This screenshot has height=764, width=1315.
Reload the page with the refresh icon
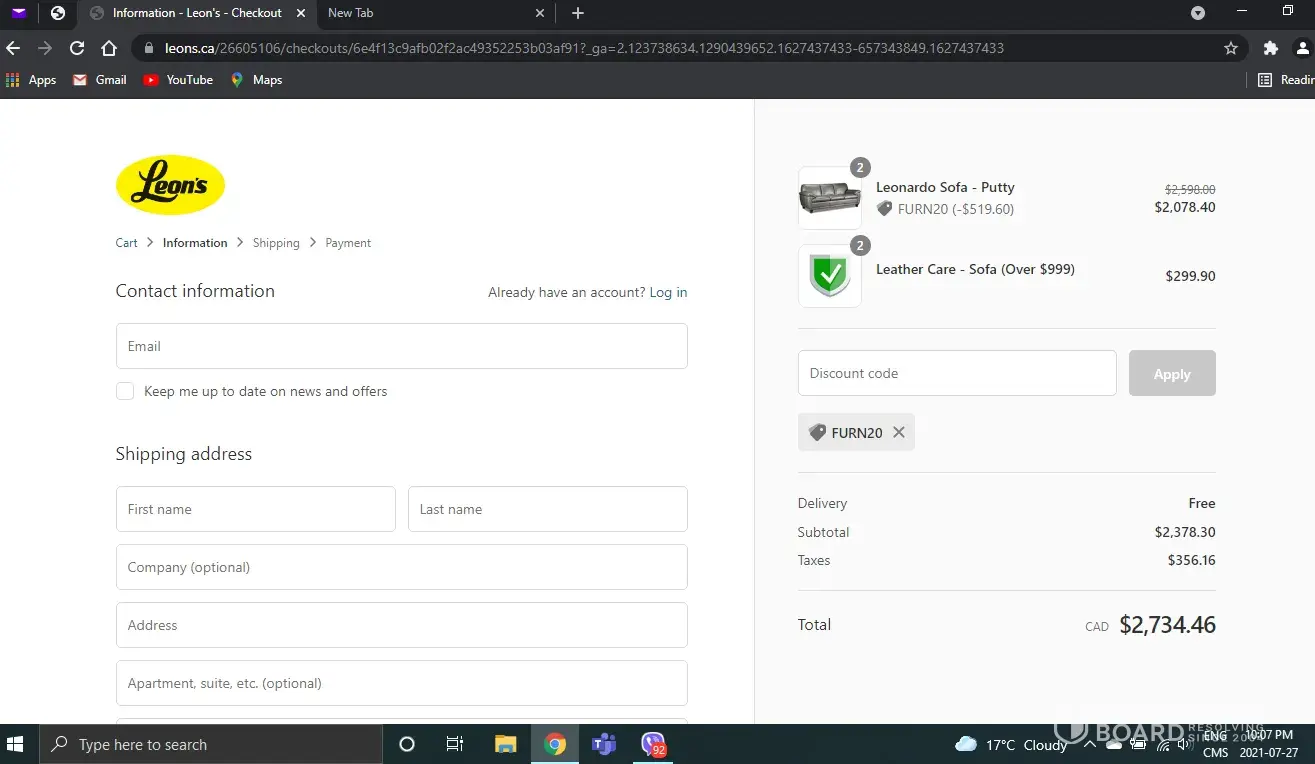point(77,48)
